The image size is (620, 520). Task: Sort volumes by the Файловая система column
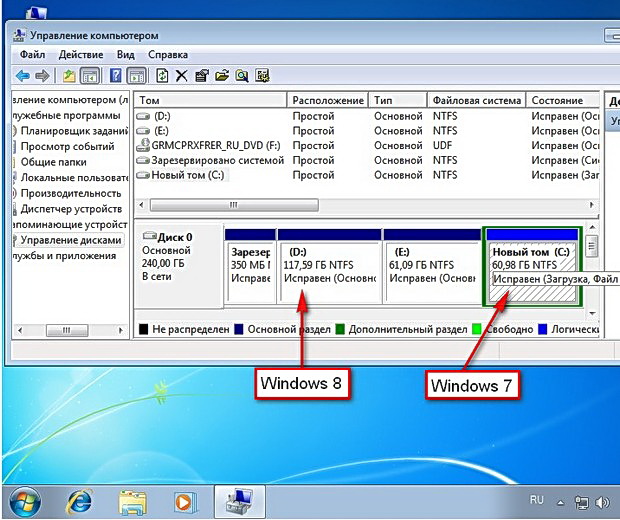[477, 101]
